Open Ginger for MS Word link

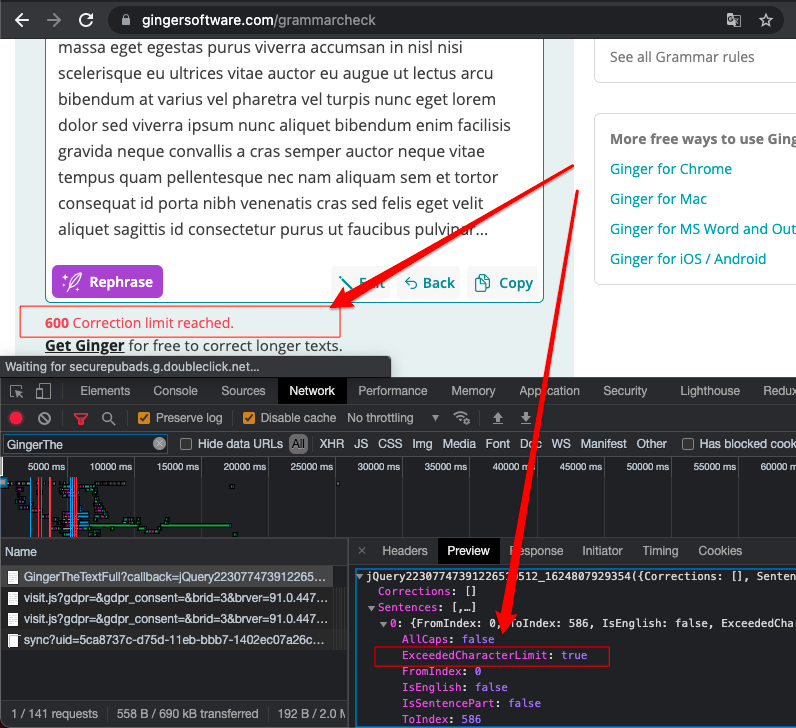coord(703,229)
